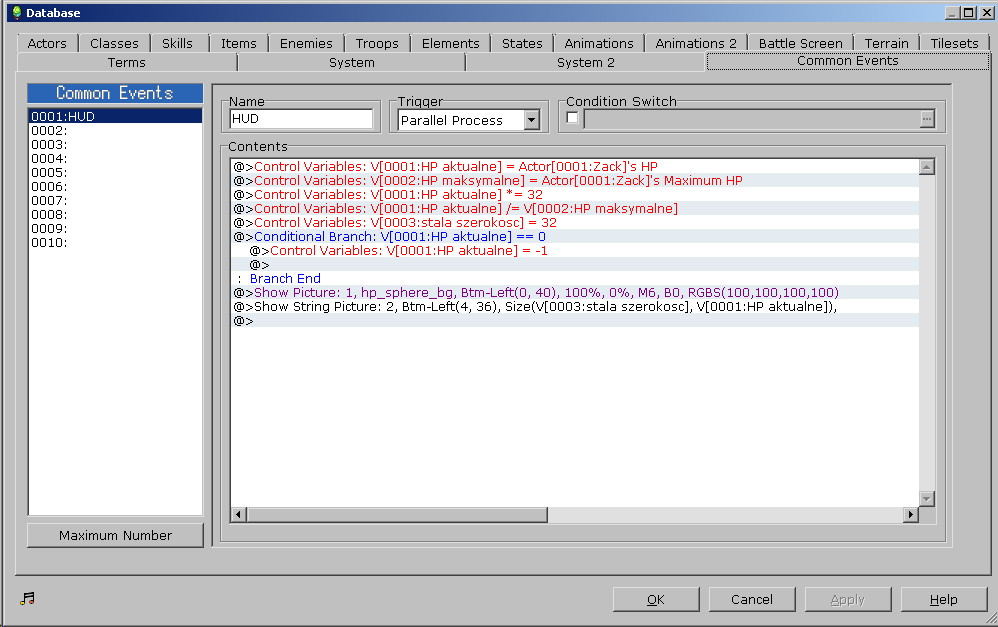The image size is (998, 627).
Task: Select the HP aktualne *= 32 line
Action: coord(575,195)
